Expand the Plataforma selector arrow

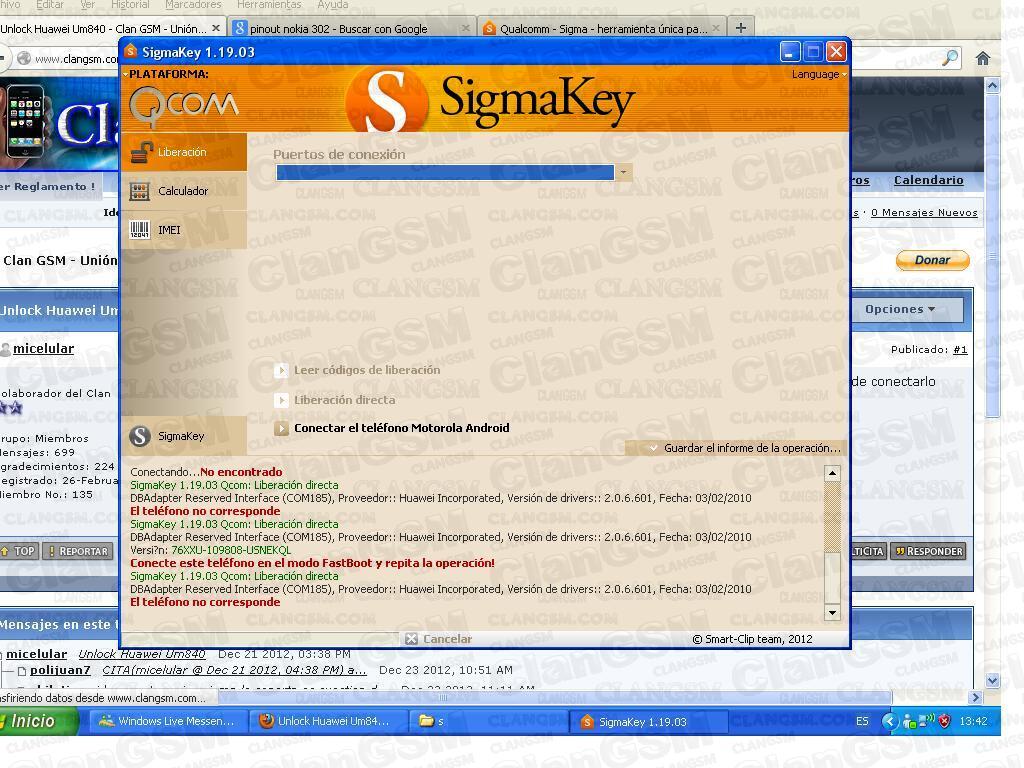(x=125, y=74)
